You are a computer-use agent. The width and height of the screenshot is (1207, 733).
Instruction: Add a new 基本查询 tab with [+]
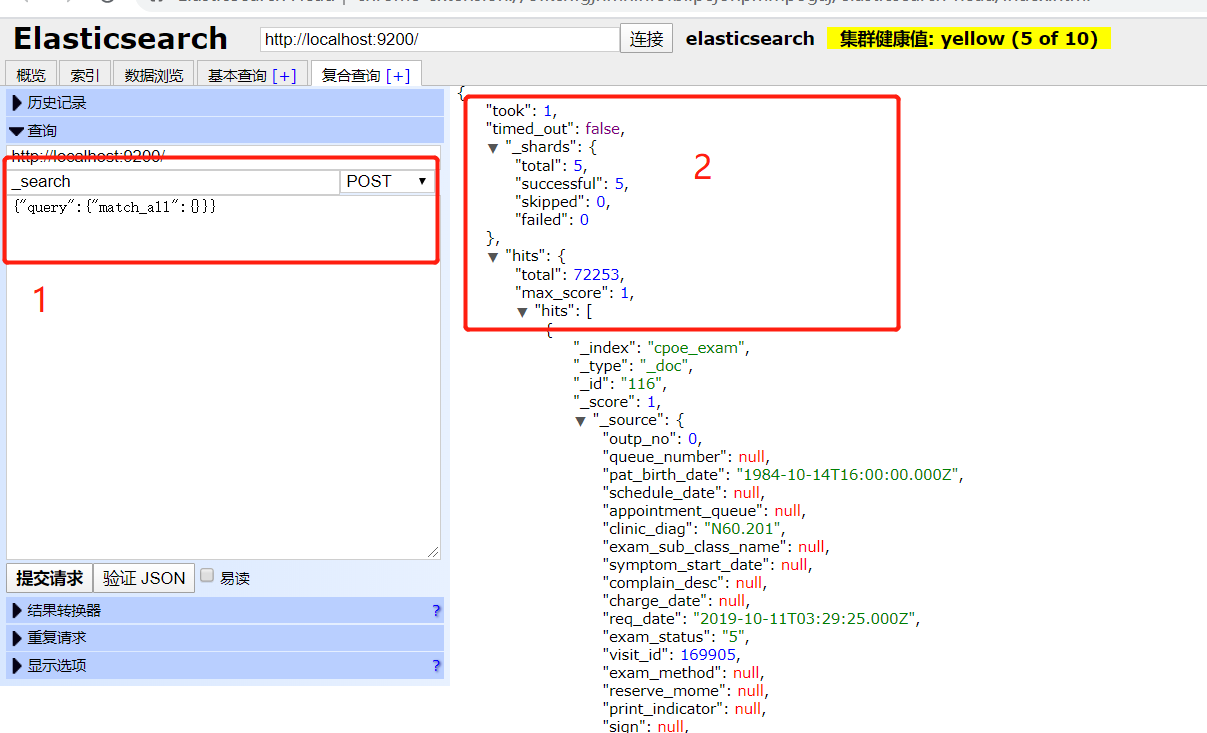(284, 76)
